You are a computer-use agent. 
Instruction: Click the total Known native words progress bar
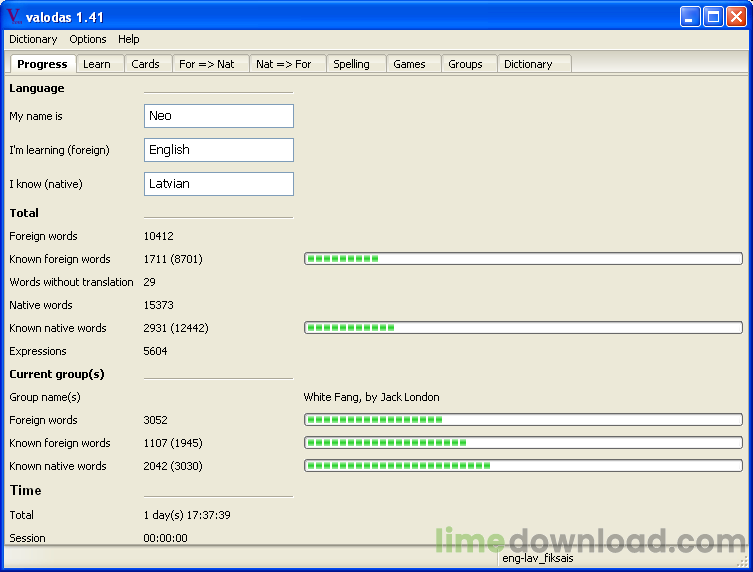coord(523,328)
